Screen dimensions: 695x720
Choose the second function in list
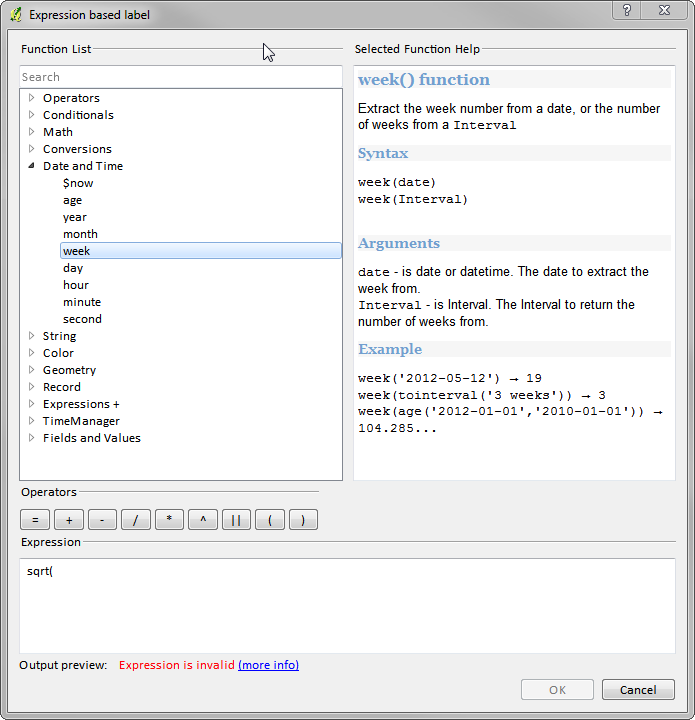point(82,319)
